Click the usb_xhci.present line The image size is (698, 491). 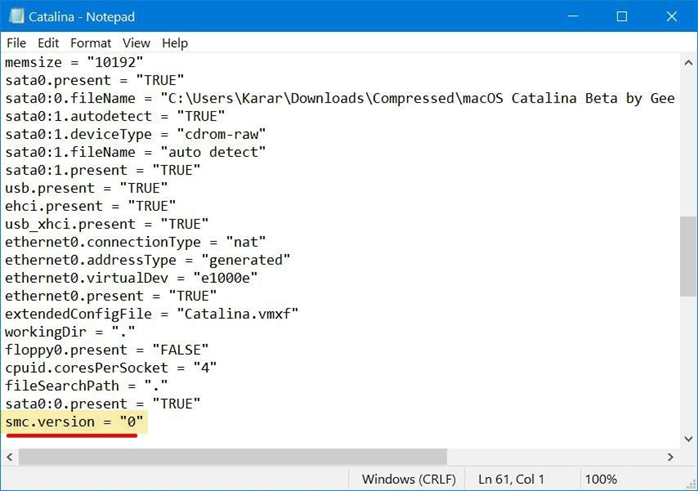(107, 224)
